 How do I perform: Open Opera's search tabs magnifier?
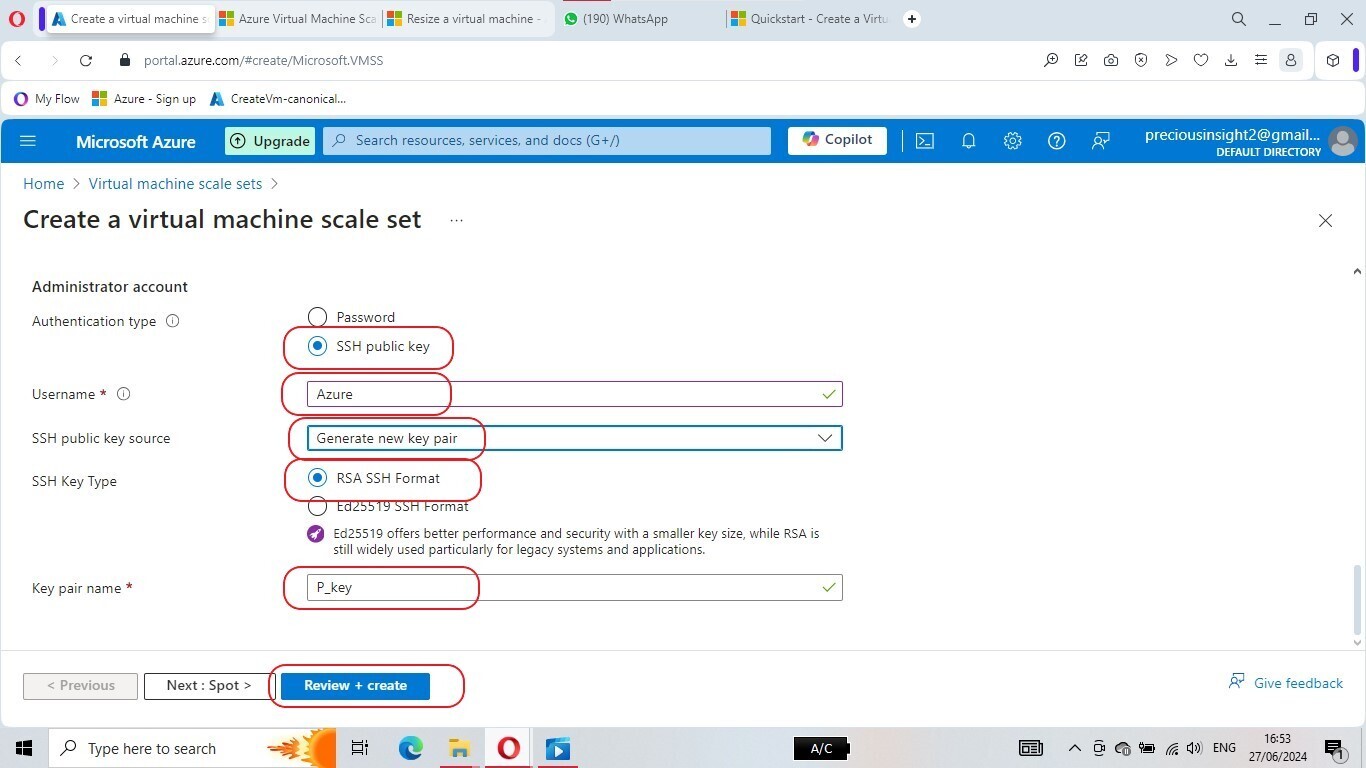tap(1238, 19)
